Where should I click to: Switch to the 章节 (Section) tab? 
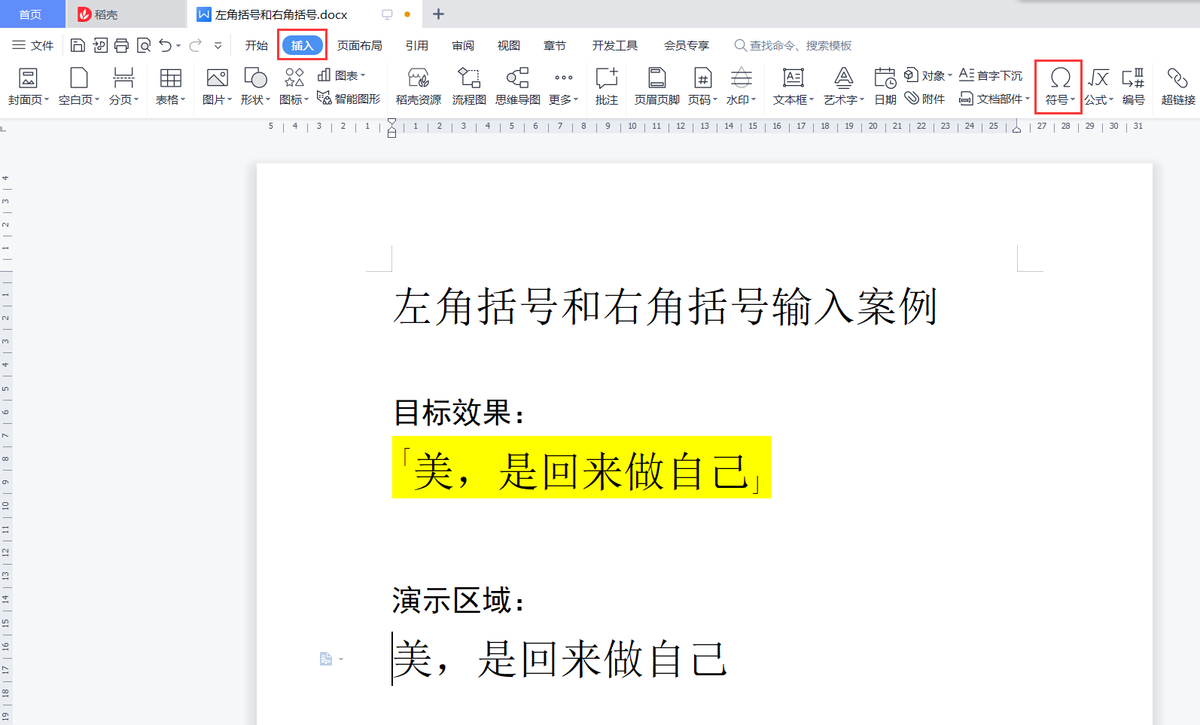tap(555, 45)
